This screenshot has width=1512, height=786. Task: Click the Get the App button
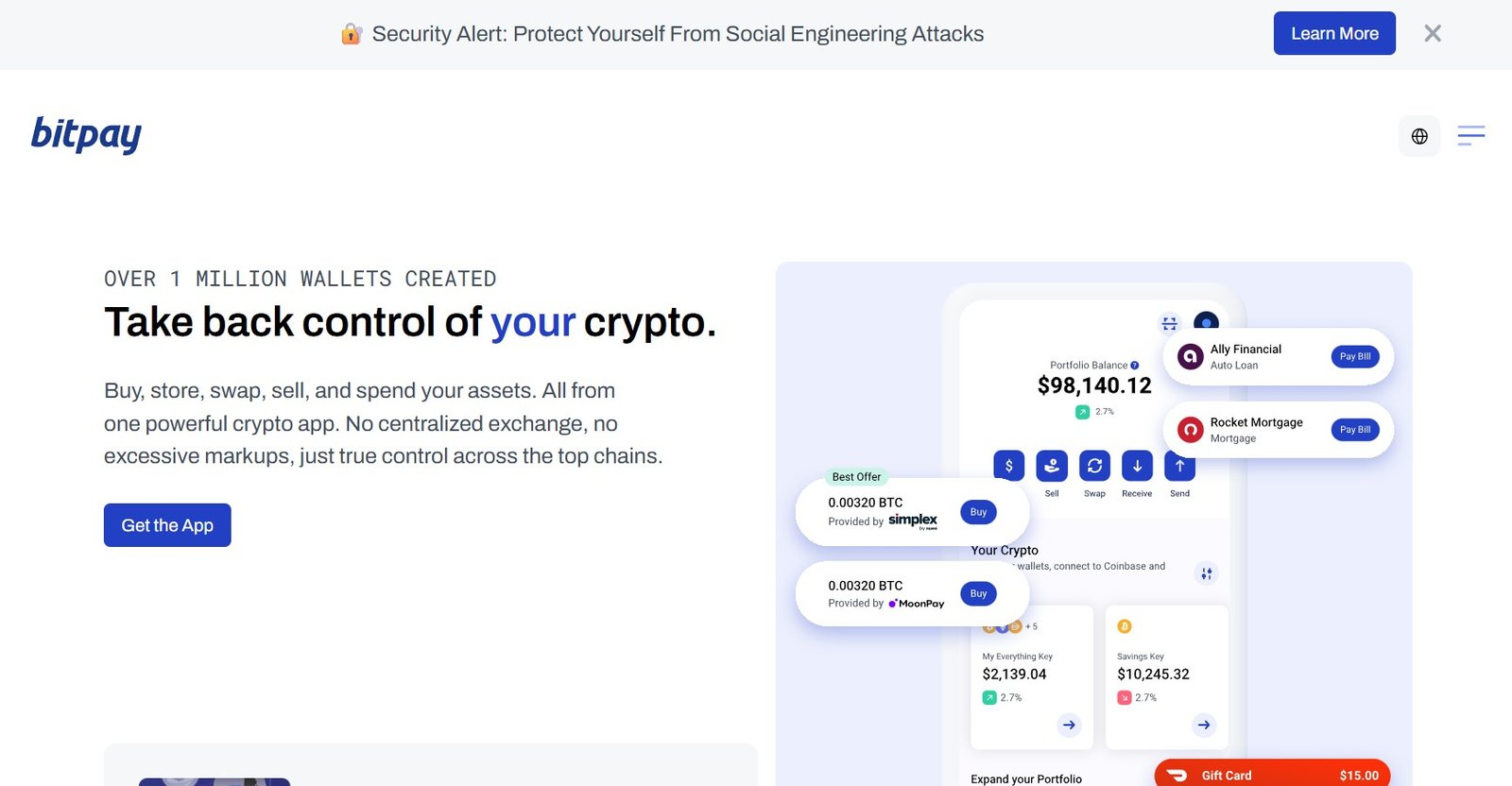tap(167, 525)
